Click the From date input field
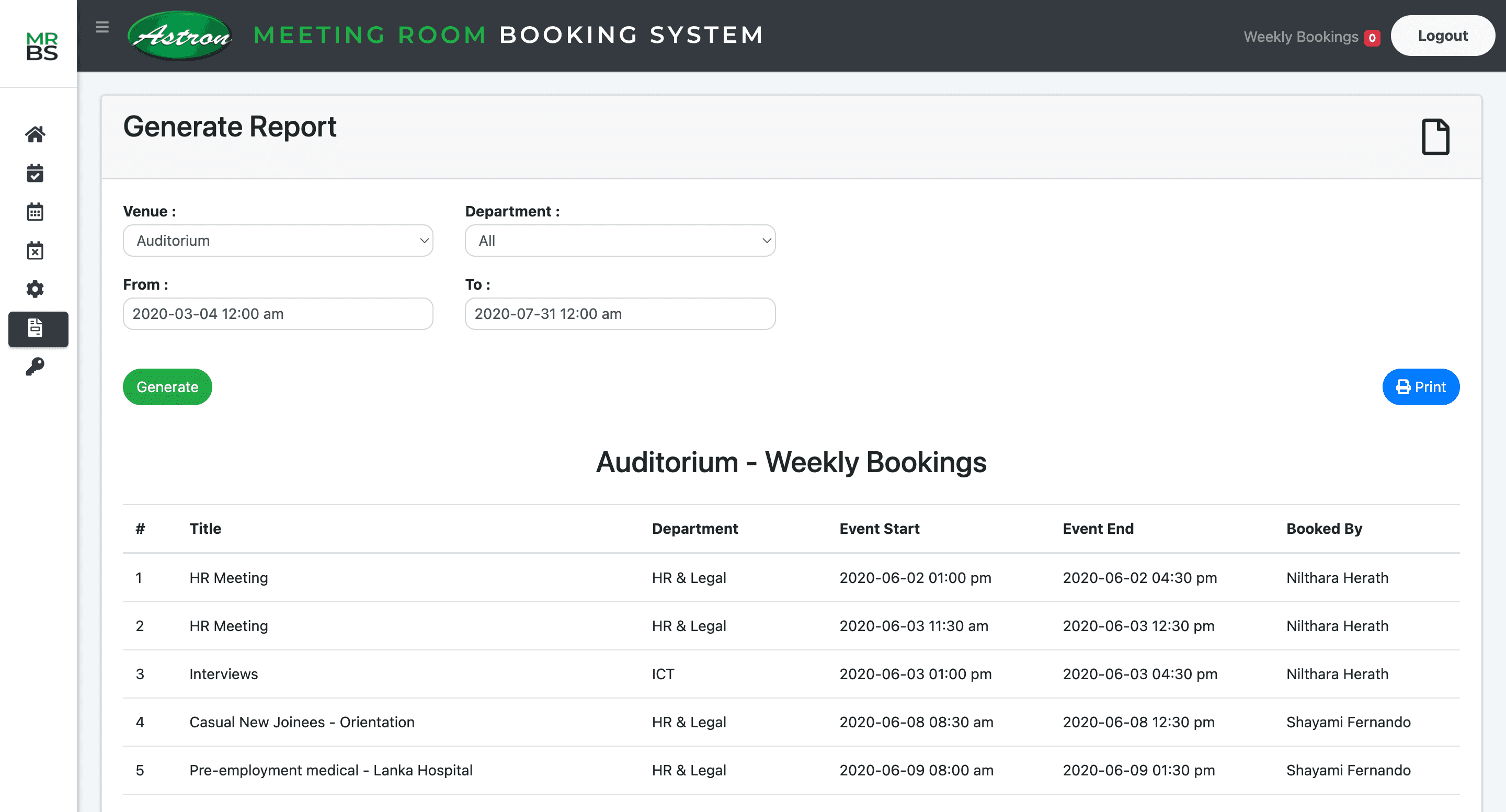 click(278, 314)
